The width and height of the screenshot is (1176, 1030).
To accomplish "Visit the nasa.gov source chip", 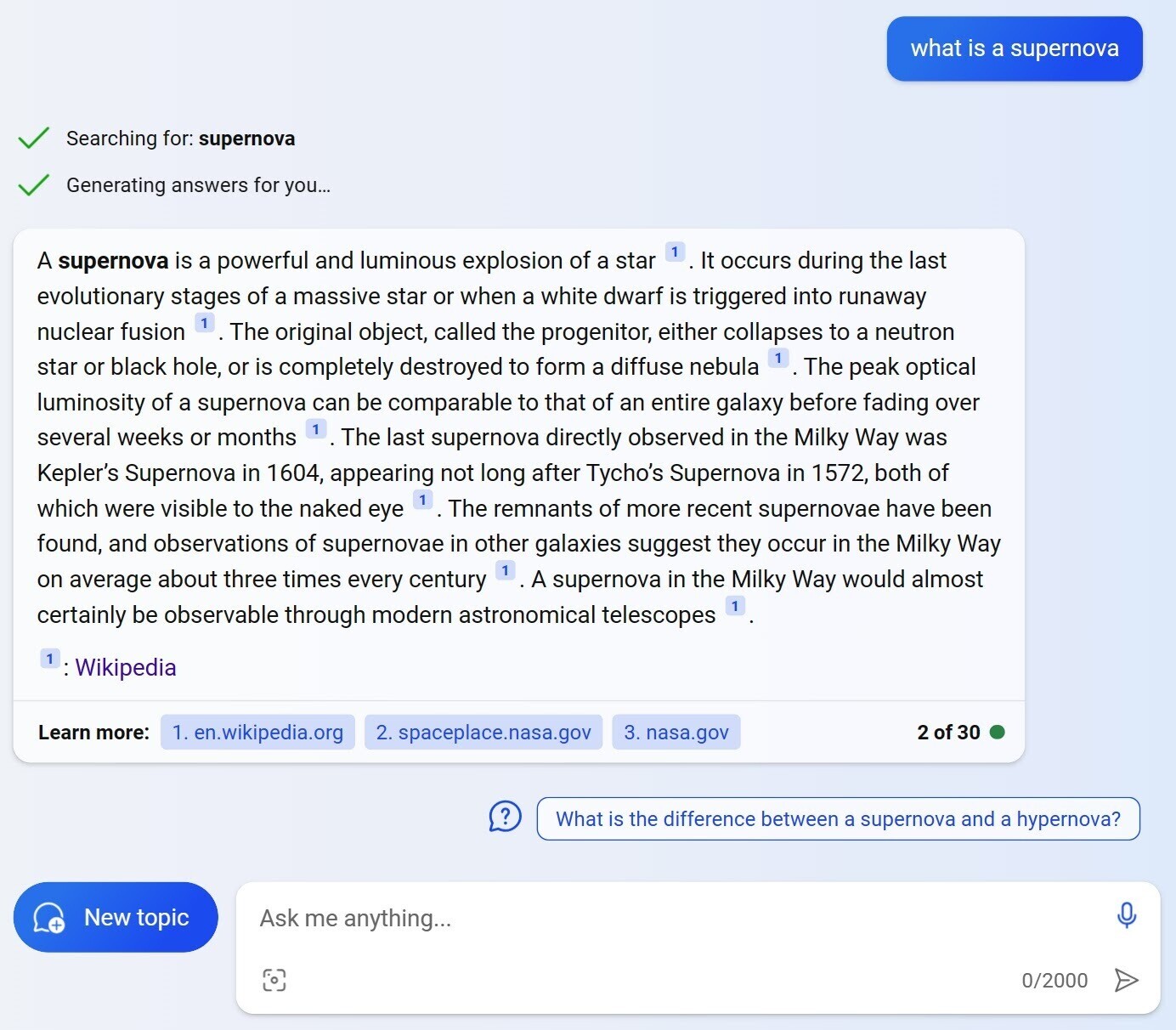I will 676,732.
